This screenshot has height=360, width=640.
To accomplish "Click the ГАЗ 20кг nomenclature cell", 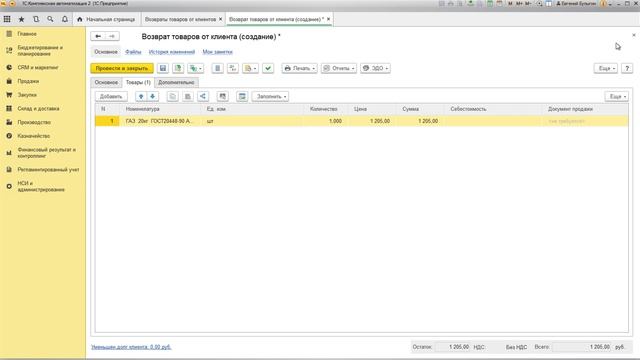I will click(160, 121).
